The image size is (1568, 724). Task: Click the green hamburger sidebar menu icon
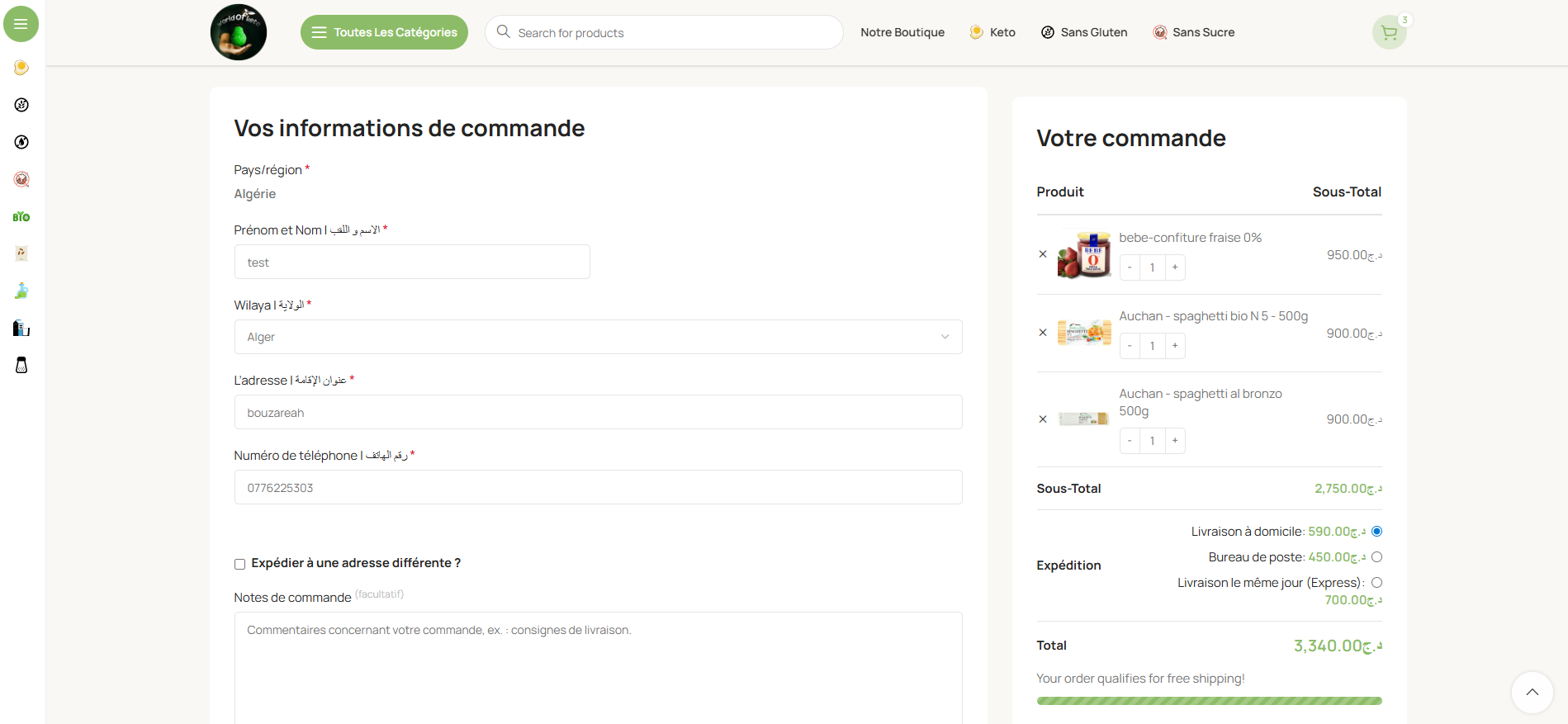pyautogui.click(x=21, y=24)
